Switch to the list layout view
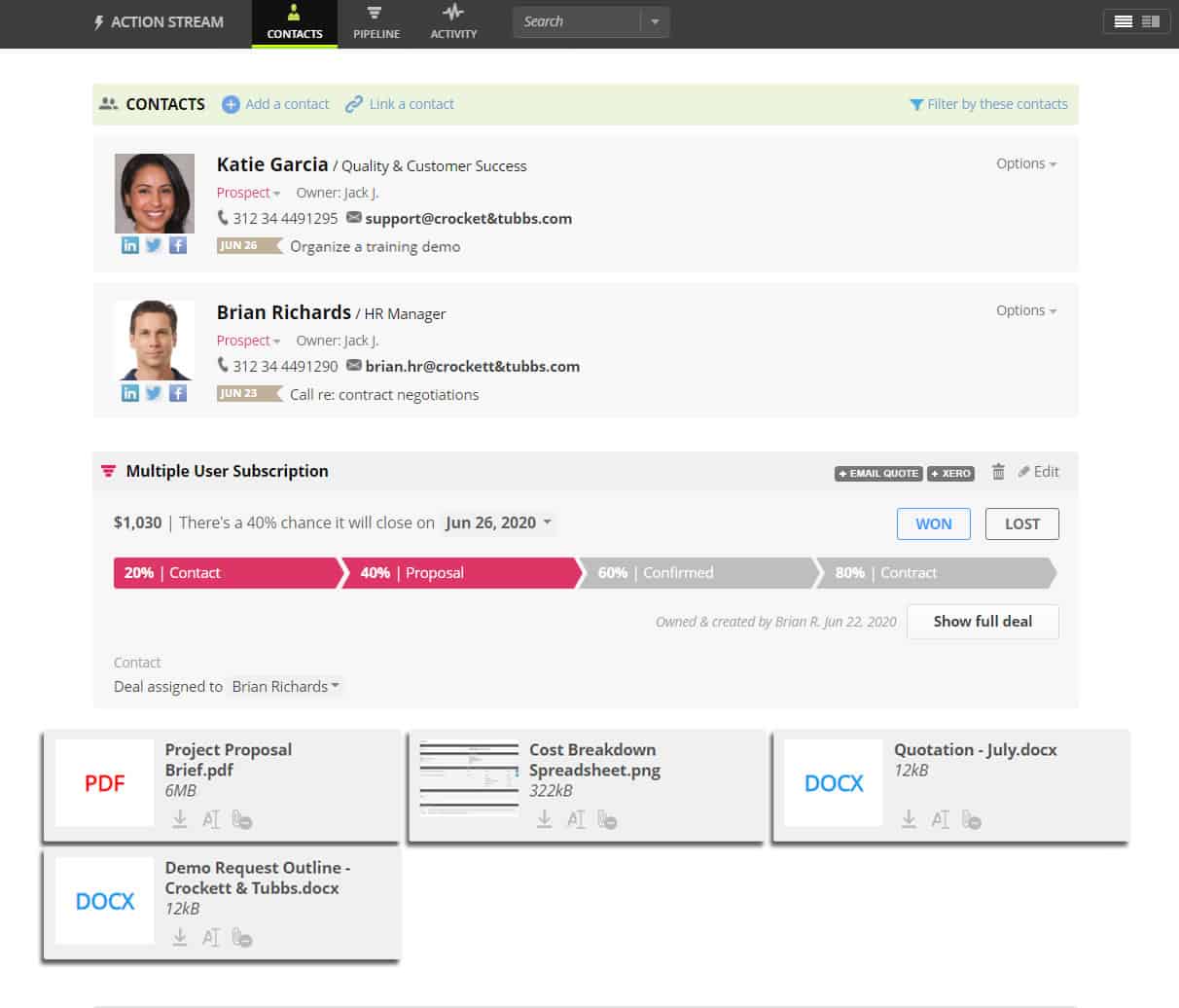The width and height of the screenshot is (1179, 1008). click(x=1124, y=21)
